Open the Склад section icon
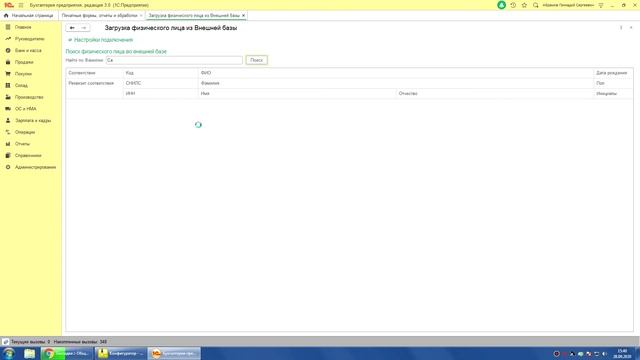The width and height of the screenshot is (640, 360). pos(8,85)
